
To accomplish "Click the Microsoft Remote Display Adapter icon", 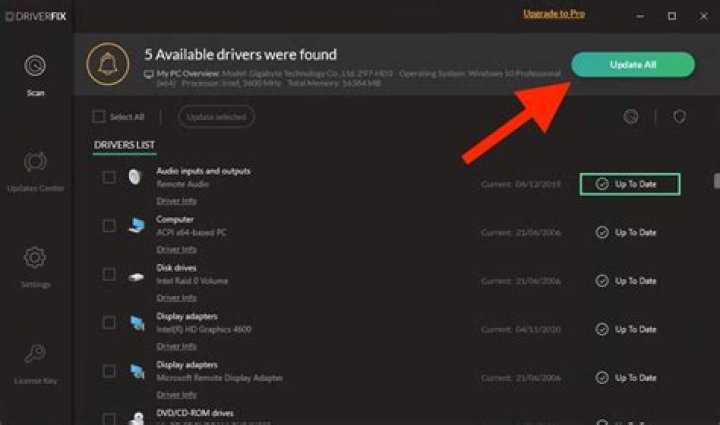I will pyautogui.click(x=137, y=371).
